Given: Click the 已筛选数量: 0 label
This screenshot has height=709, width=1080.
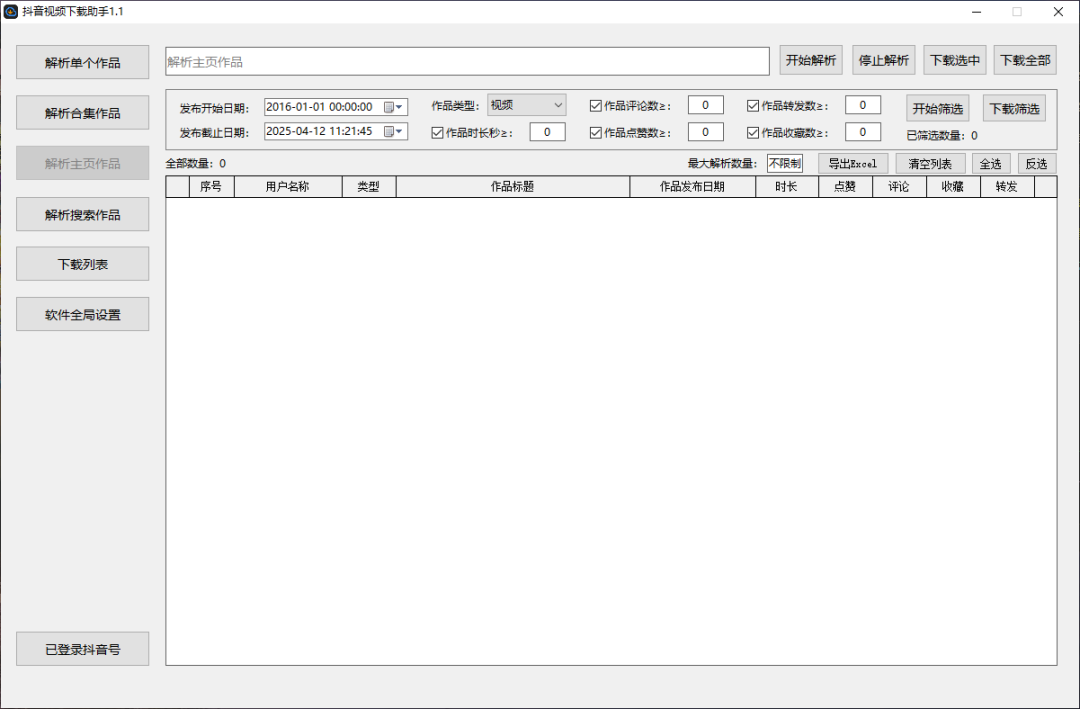Looking at the screenshot, I should 942,136.
